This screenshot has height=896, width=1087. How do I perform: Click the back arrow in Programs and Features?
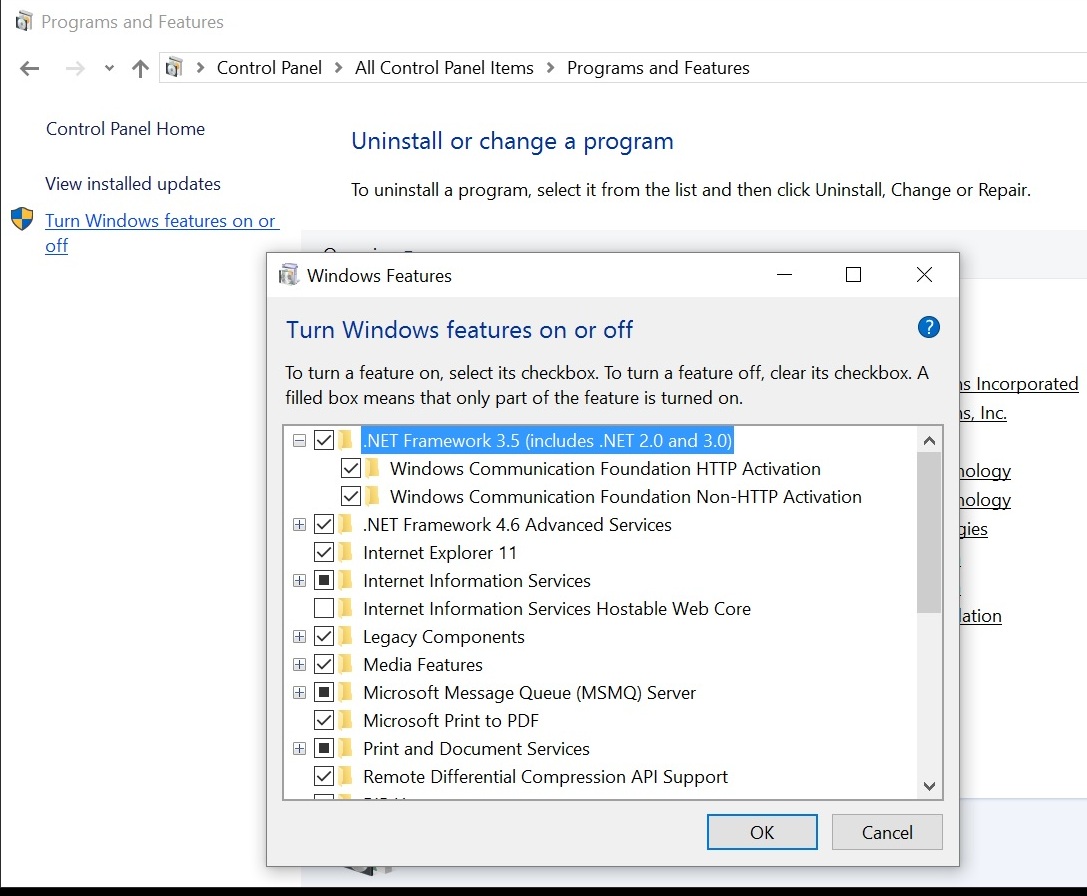[x=30, y=68]
